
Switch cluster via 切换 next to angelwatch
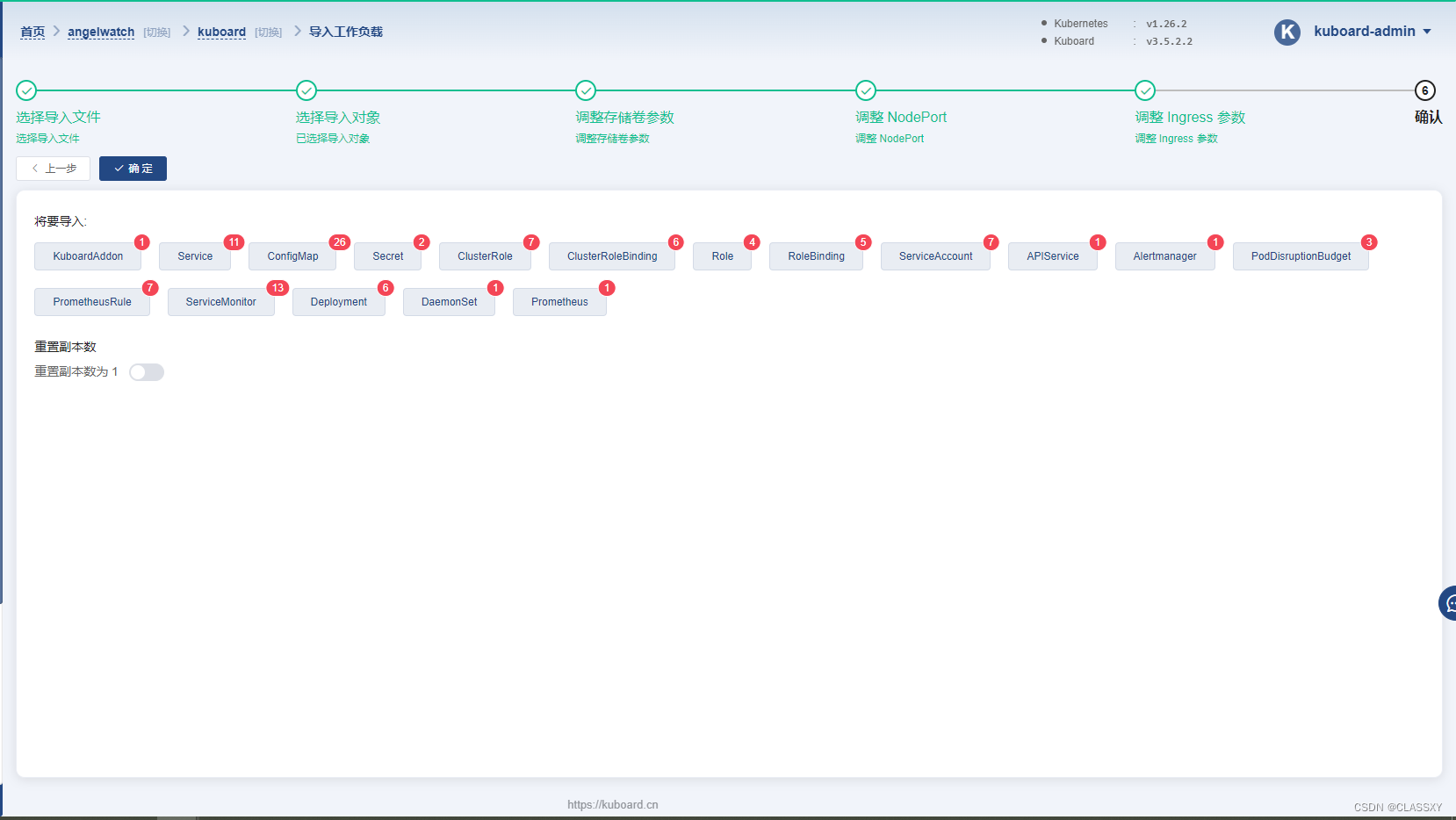(x=157, y=32)
